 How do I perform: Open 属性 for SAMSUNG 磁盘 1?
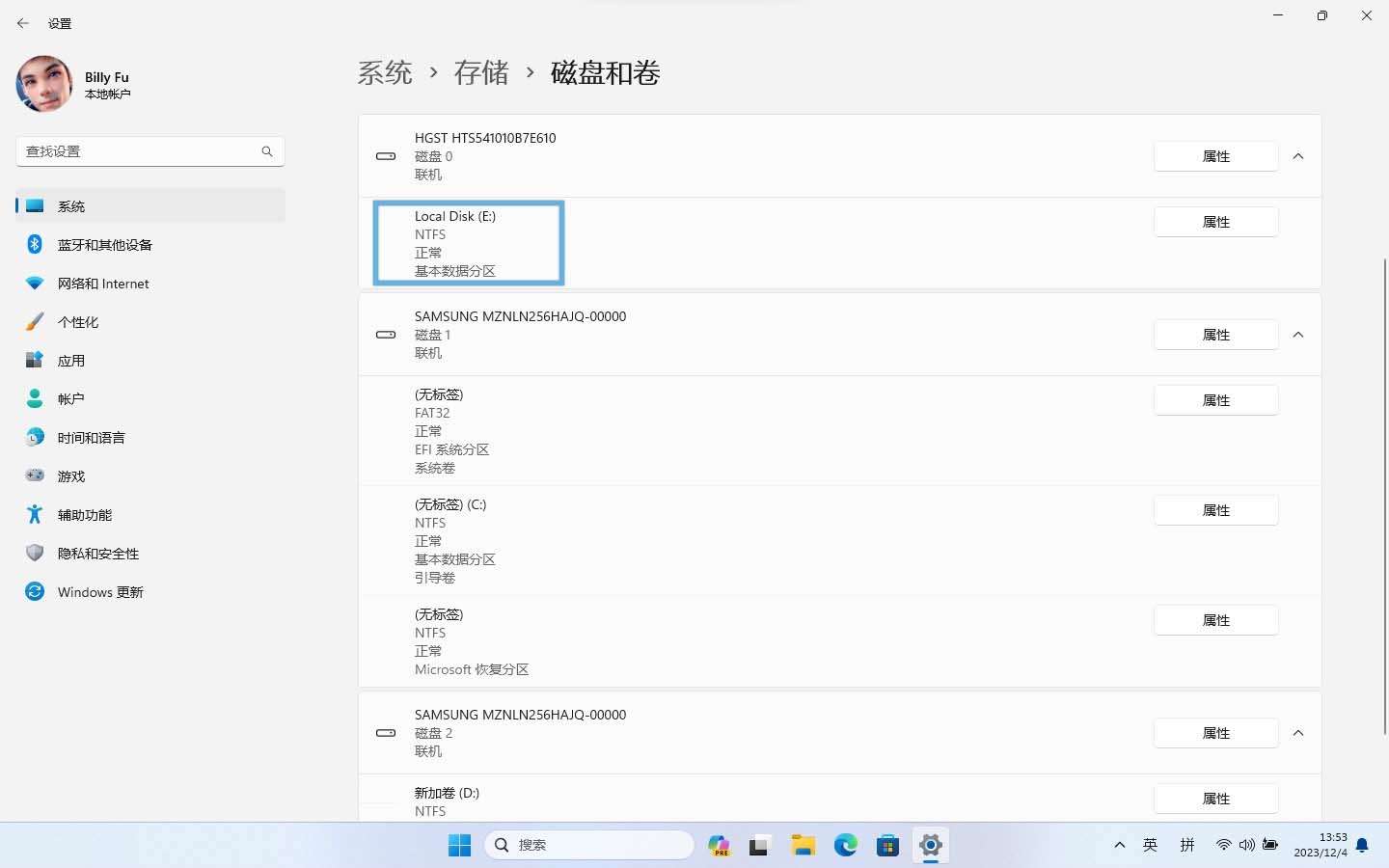1216,335
